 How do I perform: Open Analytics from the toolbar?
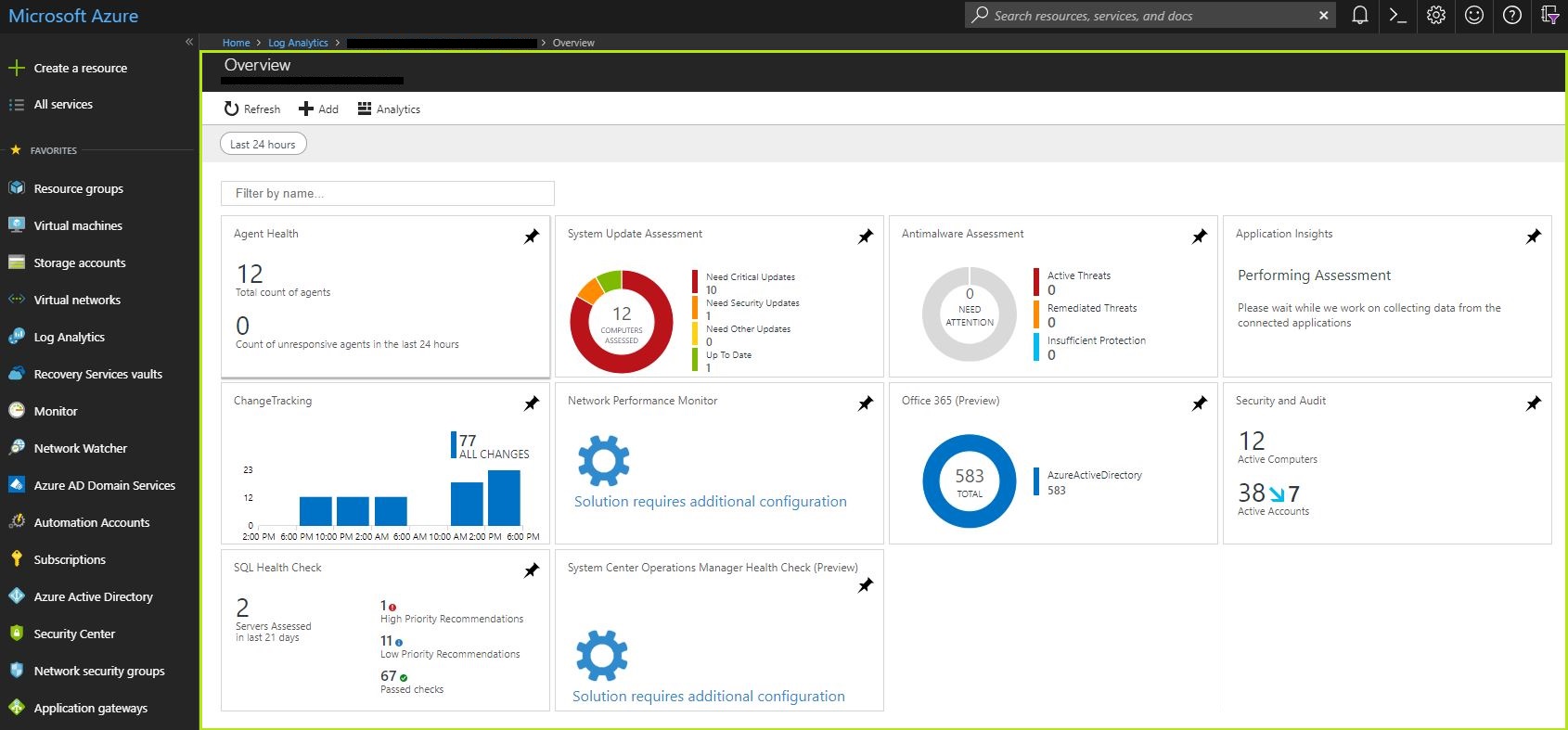click(x=390, y=109)
